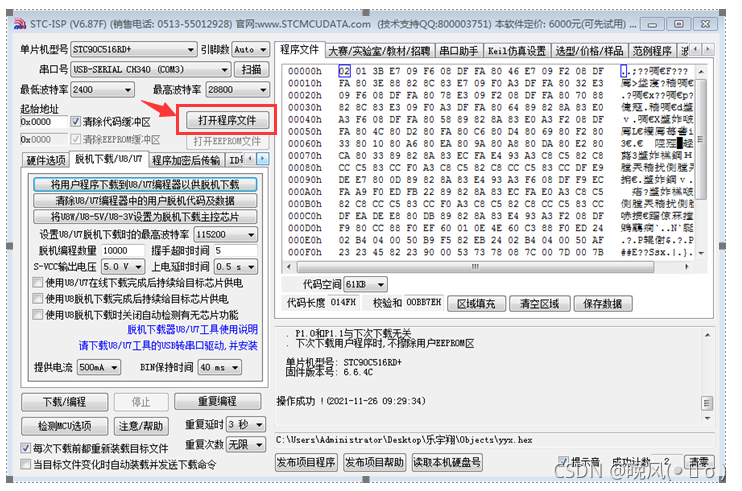Click 将用户程序下载到U8/U7编程器以供脱机下载 button
Image resolution: width=742 pixels, height=491 pixels.
pyautogui.click(x=145, y=184)
